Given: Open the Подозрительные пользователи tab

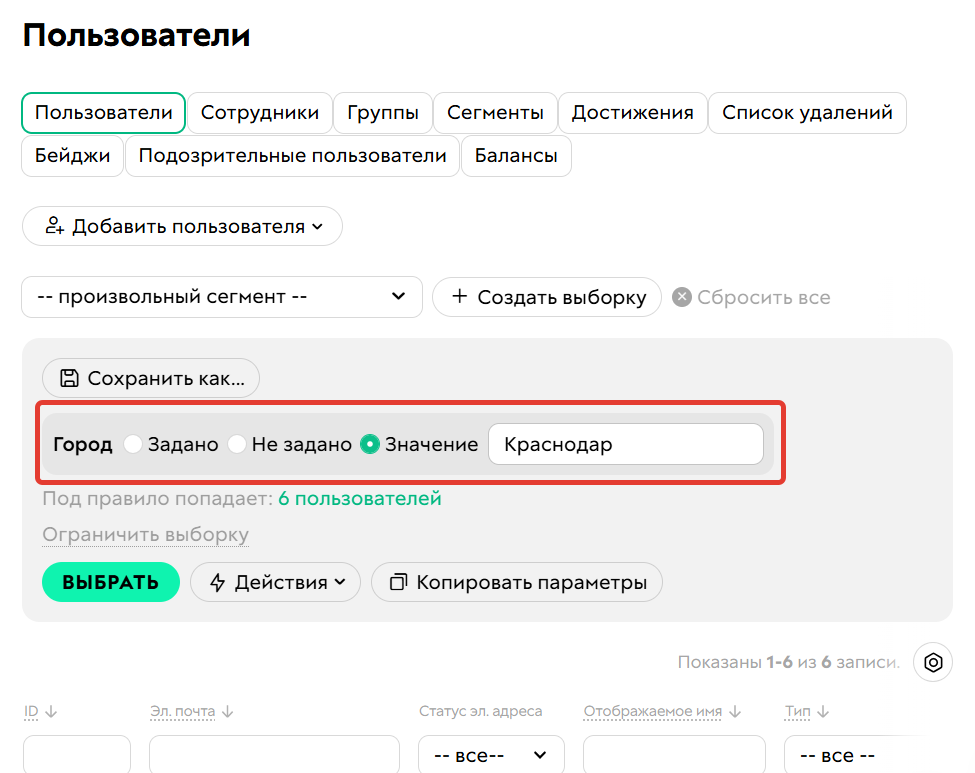Looking at the screenshot, I should click(292, 156).
